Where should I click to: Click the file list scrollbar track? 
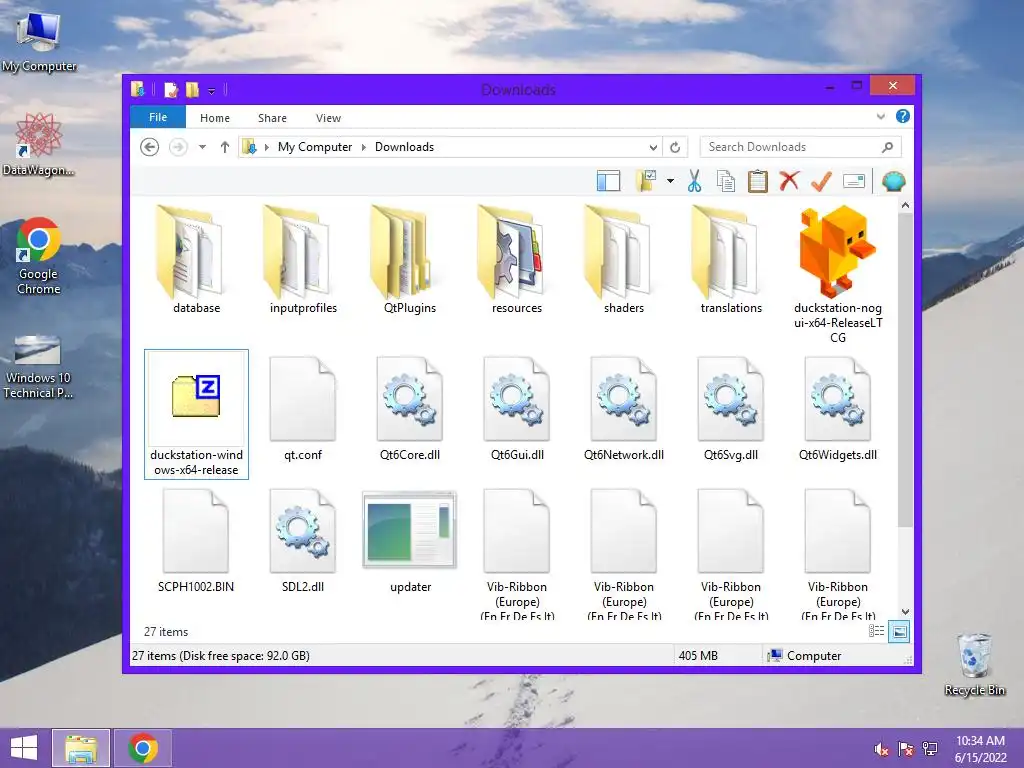pos(905,565)
